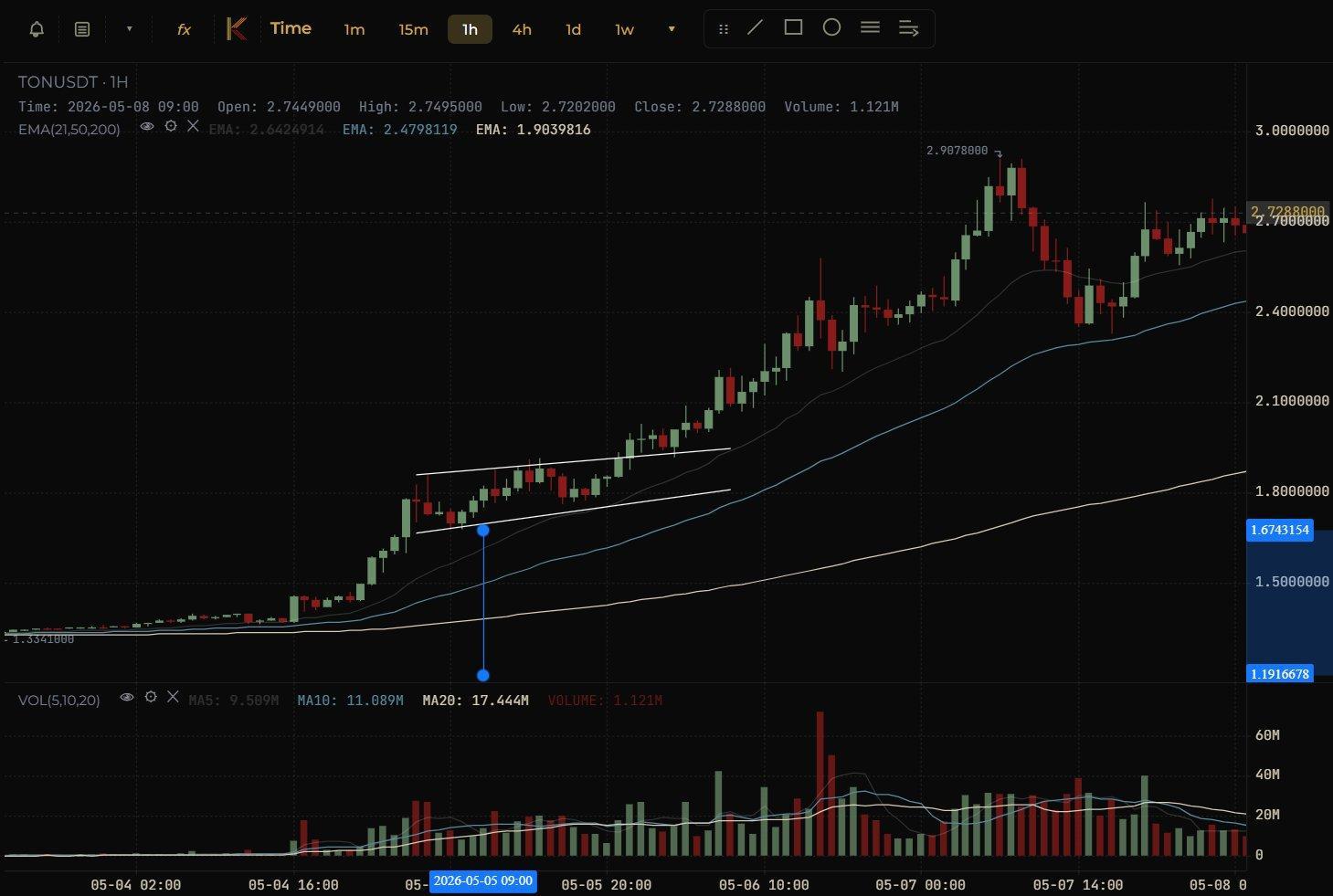This screenshot has height=896, width=1333.
Task: Open the price alert bell
Action: pyautogui.click(x=37, y=29)
